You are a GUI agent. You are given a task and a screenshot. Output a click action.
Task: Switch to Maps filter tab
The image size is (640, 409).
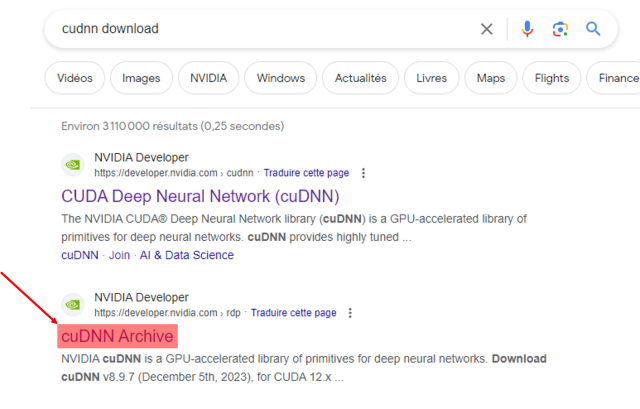point(491,78)
